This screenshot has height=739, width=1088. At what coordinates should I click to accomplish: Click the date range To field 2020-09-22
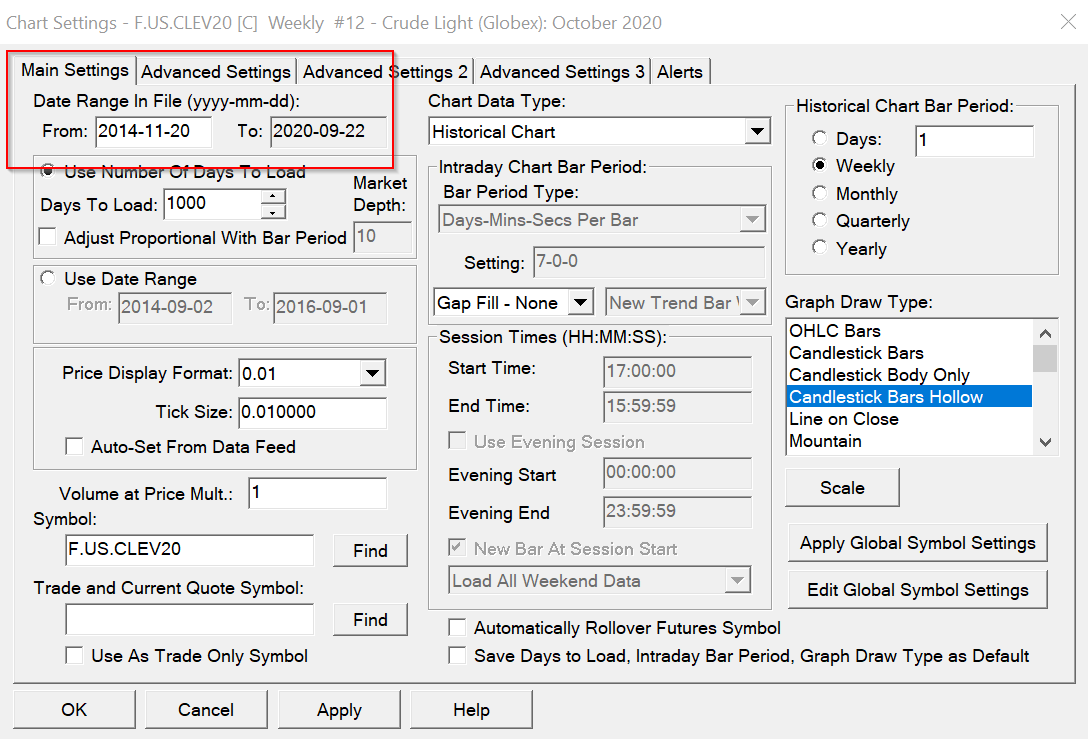tap(328, 131)
